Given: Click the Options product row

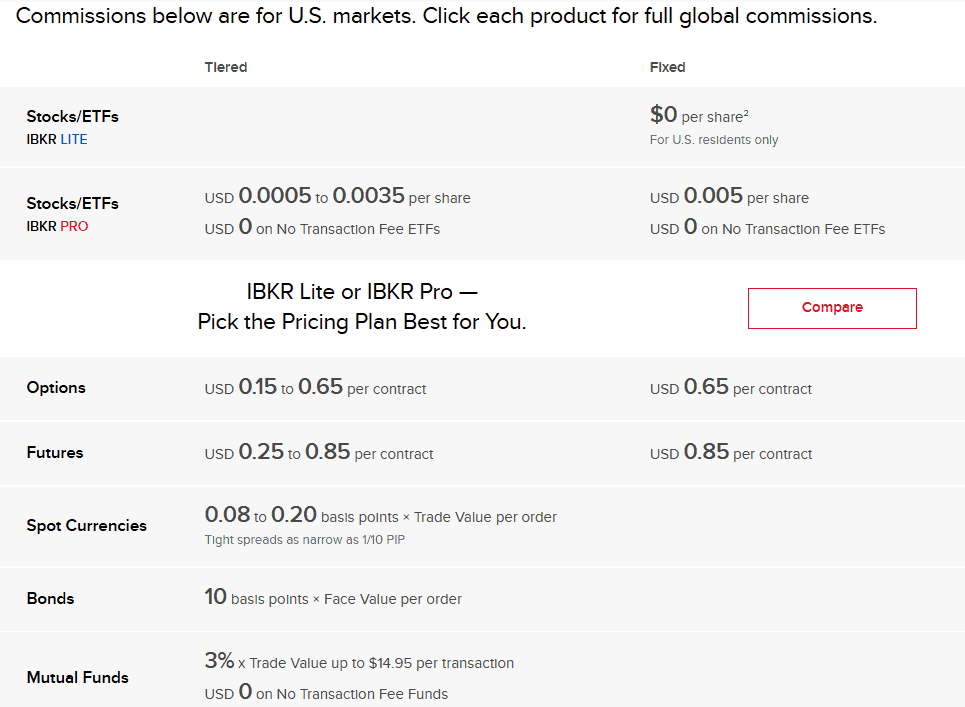Looking at the screenshot, I should (55, 388).
